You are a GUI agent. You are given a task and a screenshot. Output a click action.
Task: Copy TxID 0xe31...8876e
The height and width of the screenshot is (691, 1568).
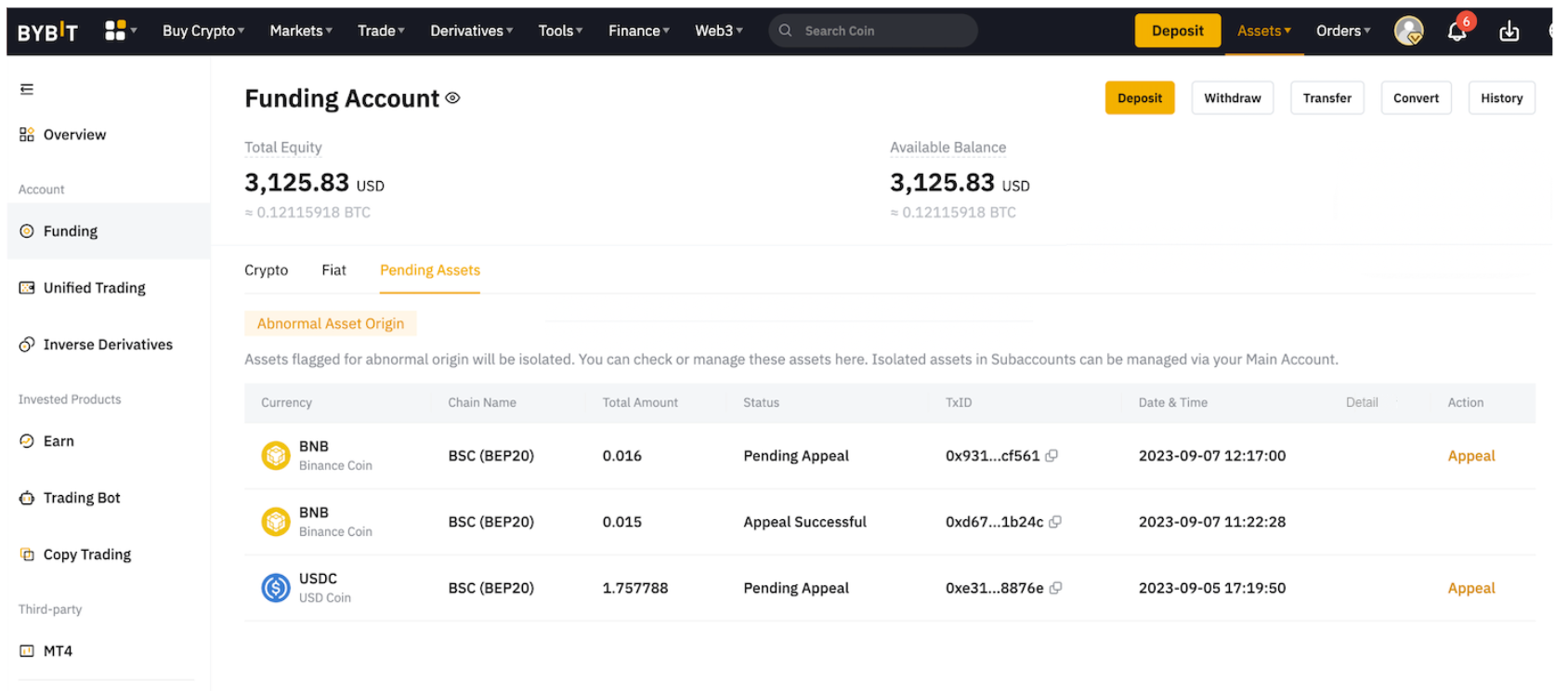[1055, 588]
